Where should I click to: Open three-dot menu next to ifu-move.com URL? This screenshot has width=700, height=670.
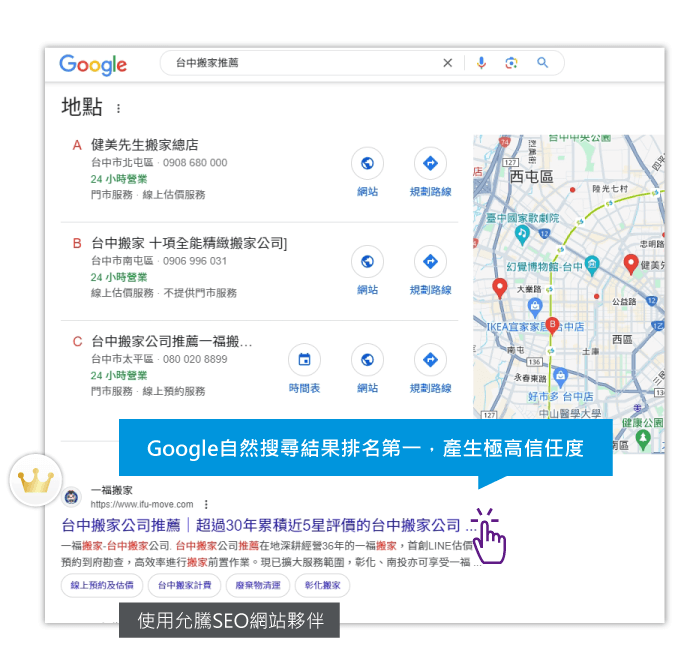206,504
